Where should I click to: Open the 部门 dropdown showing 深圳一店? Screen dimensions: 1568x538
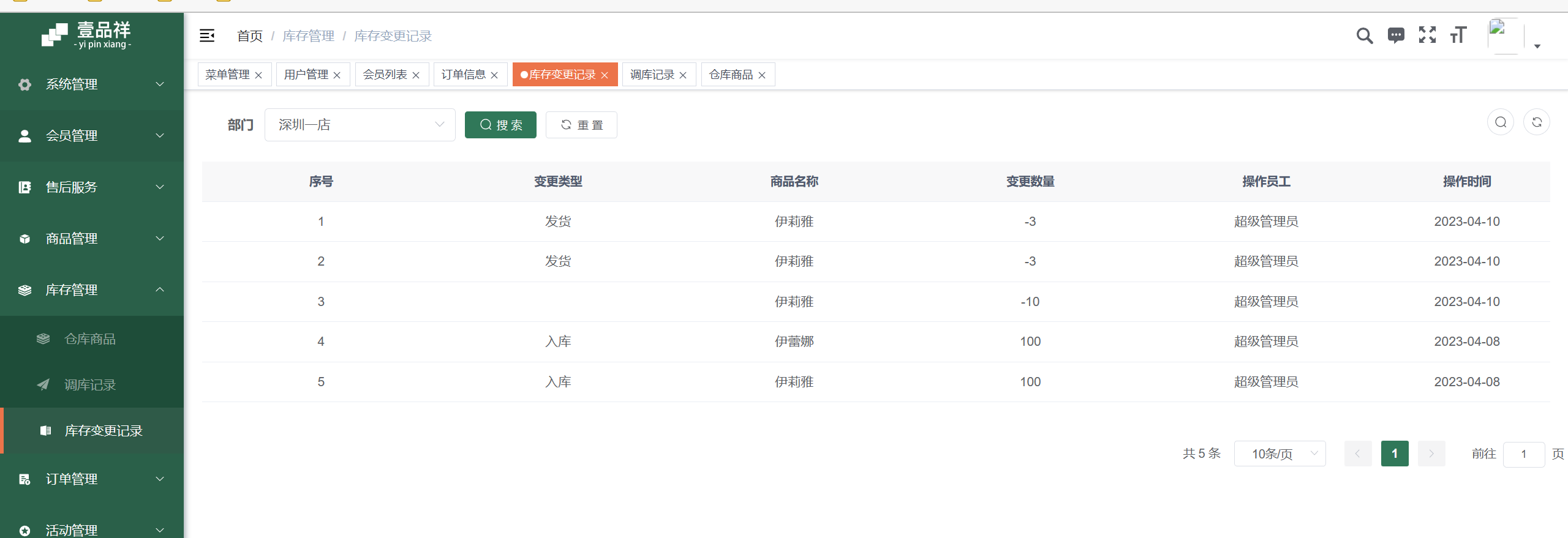tap(360, 125)
